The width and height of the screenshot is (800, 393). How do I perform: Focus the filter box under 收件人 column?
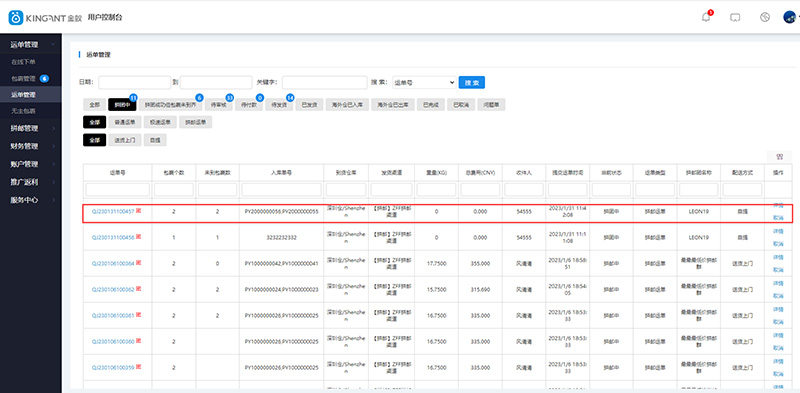[x=523, y=189]
